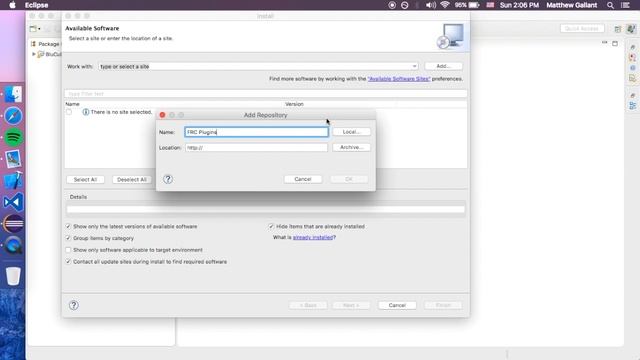This screenshot has width=640, height=360.
Task: Maximize the Eclipse editor area
Action: tap(615, 43)
